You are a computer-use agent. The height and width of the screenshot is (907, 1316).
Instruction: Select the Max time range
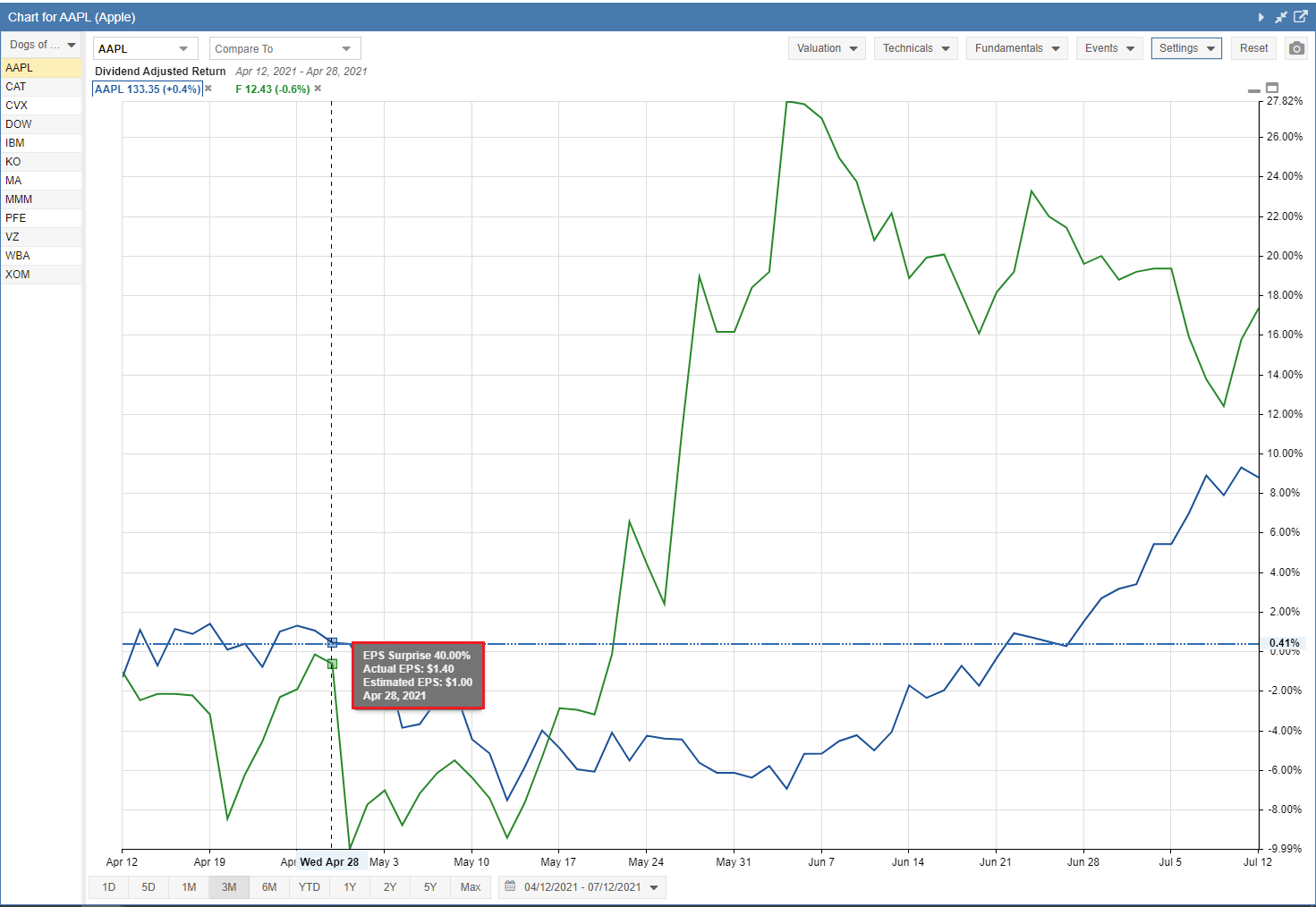[471, 887]
